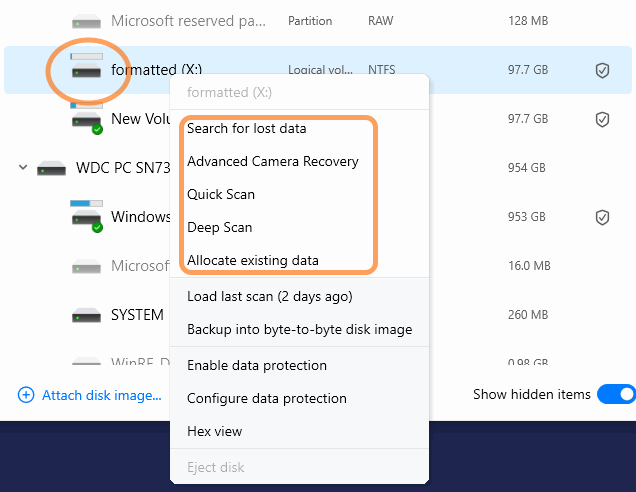The width and height of the screenshot is (636, 492).
Task: Click the RAW file system cell
Action: 380,21
